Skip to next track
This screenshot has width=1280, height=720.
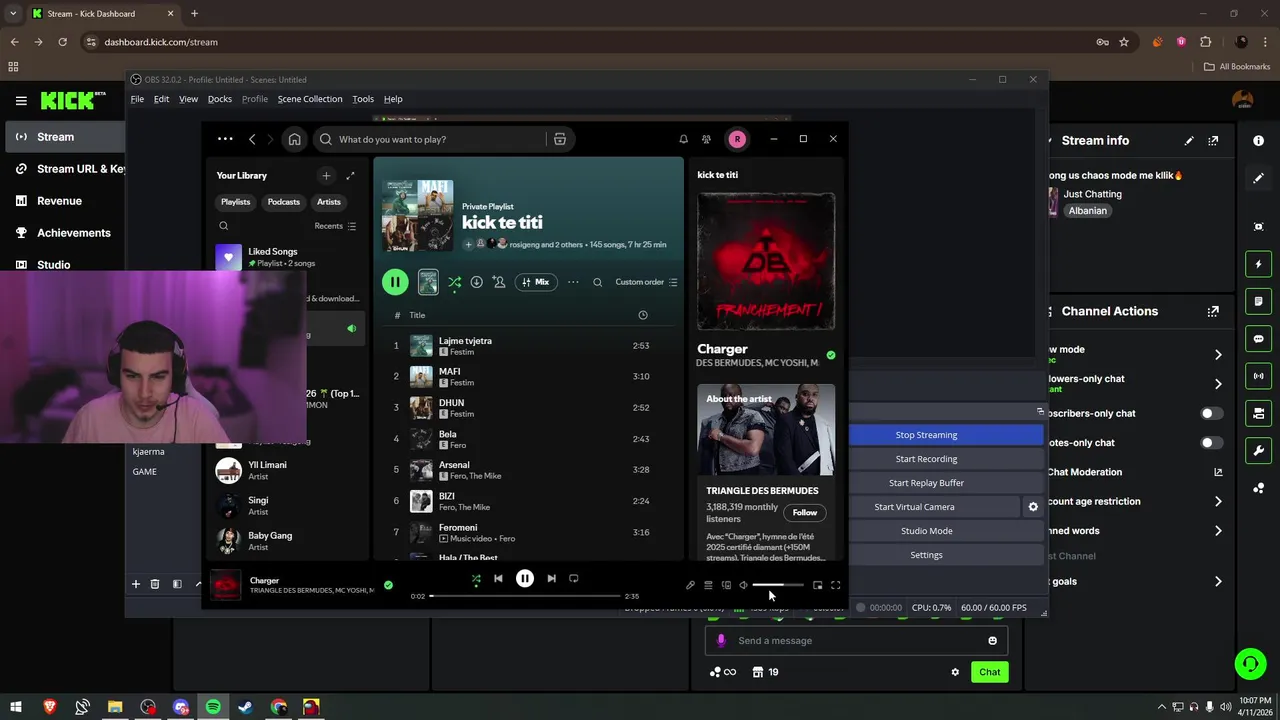[x=551, y=578]
